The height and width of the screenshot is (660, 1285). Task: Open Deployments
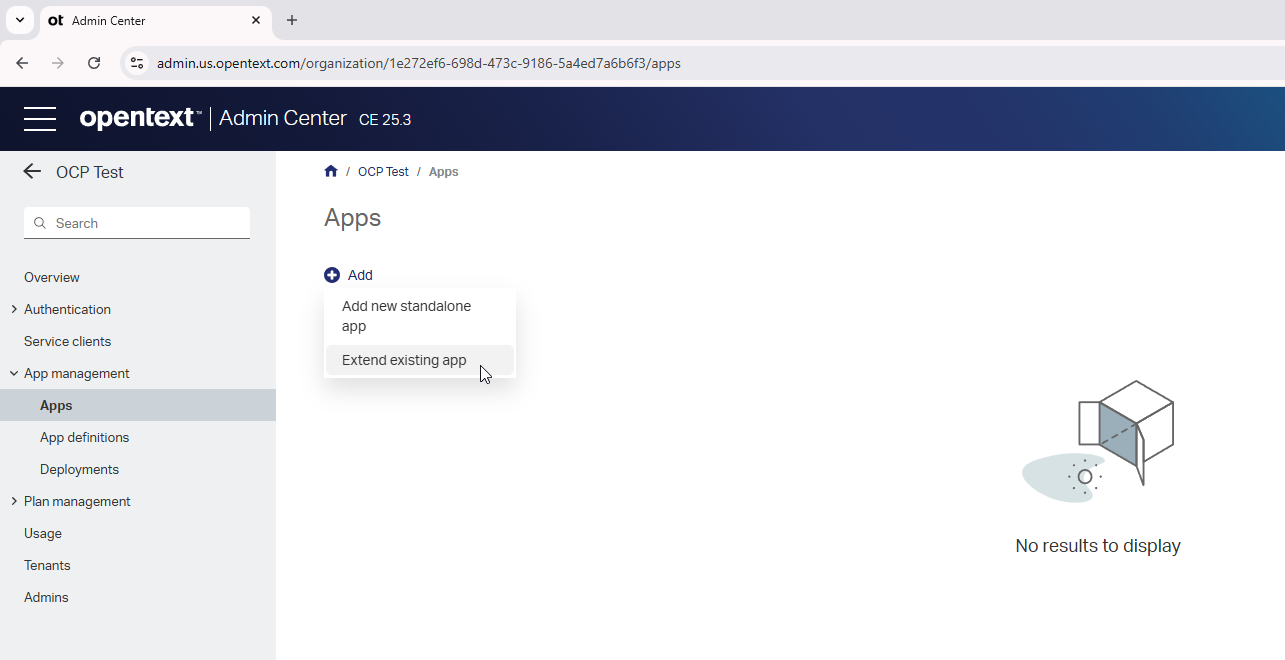(79, 469)
